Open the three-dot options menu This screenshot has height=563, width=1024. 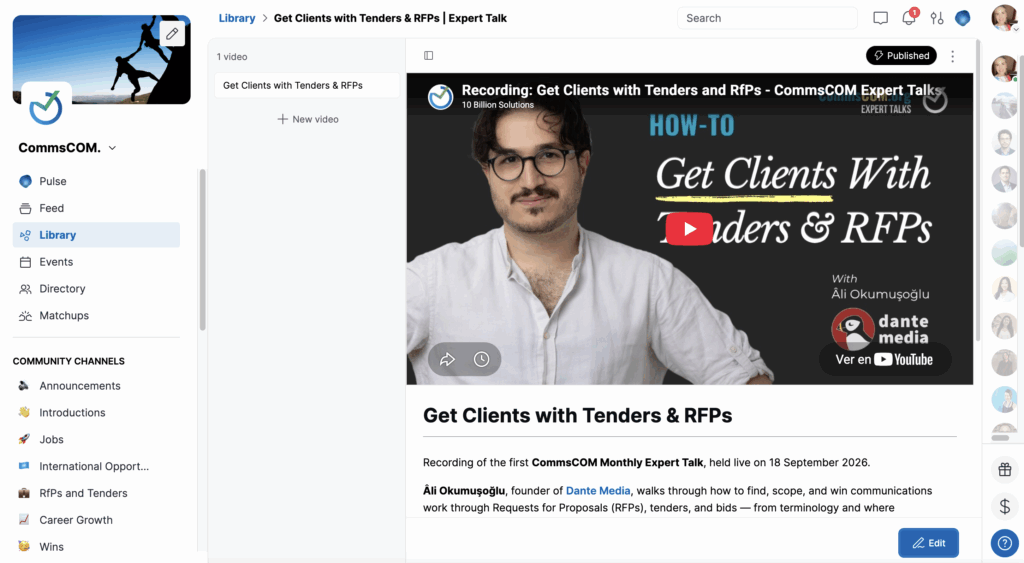[953, 56]
